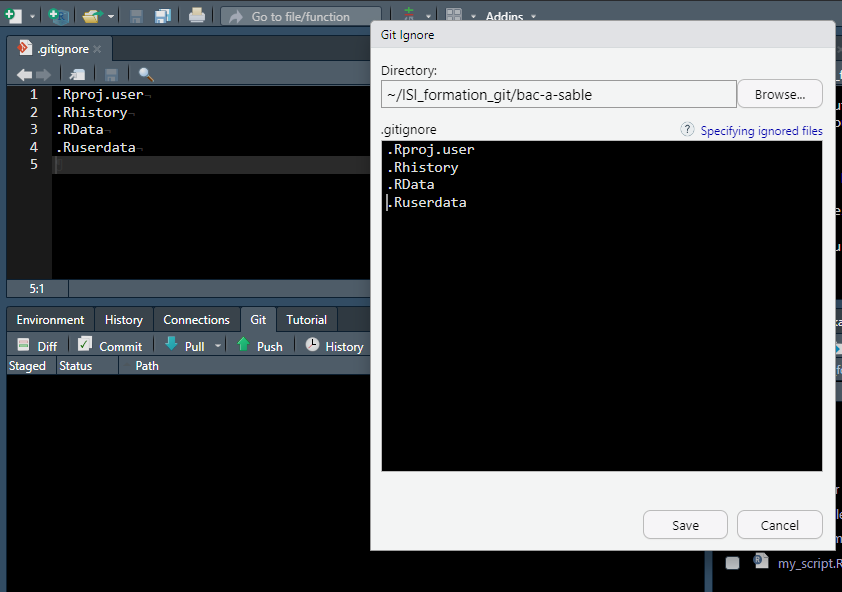Switch to the Connections tab
Screen dimensions: 842x592
click(x=196, y=320)
